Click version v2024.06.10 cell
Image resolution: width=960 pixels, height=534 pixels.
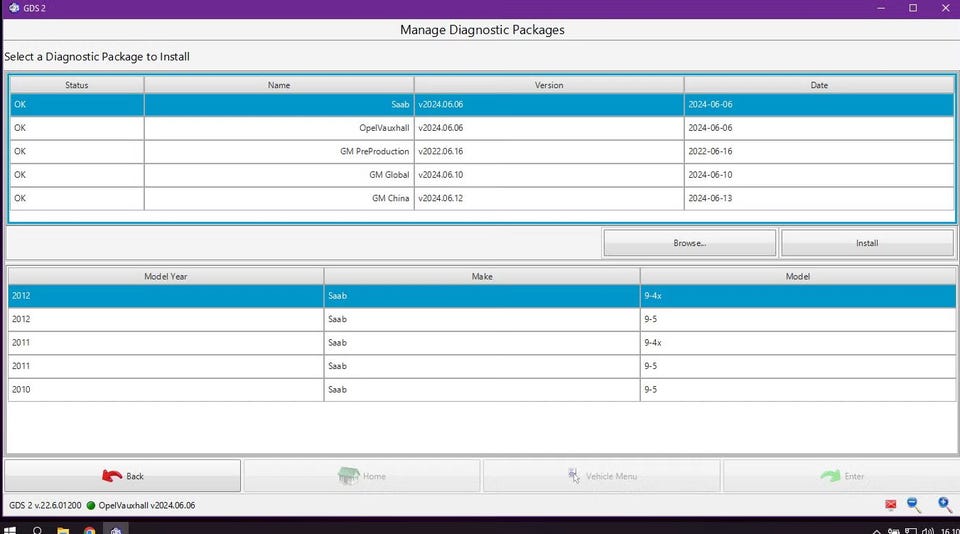coord(549,175)
